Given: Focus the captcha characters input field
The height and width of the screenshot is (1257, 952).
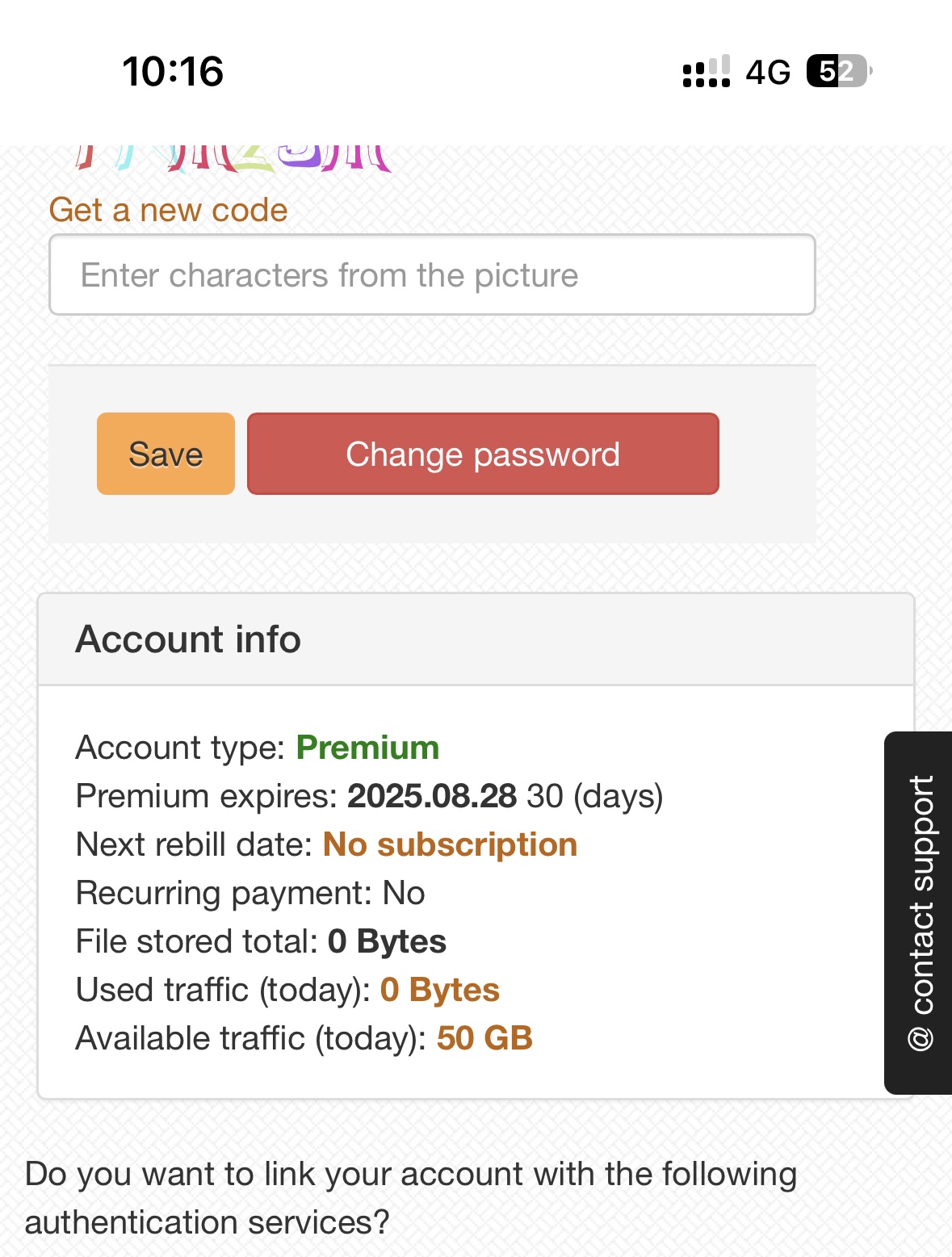Looking at the screenshot, I should coord(432,275).
